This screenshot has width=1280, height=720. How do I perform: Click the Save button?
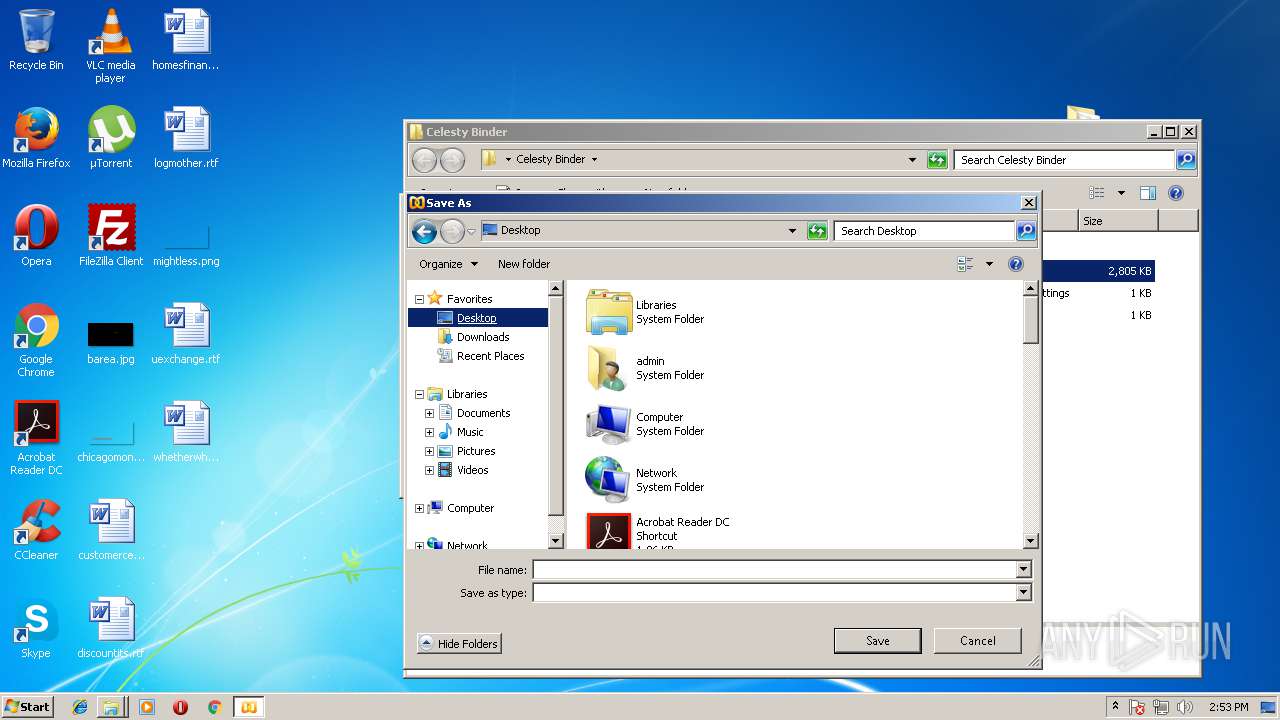click(x=877, y=641)
